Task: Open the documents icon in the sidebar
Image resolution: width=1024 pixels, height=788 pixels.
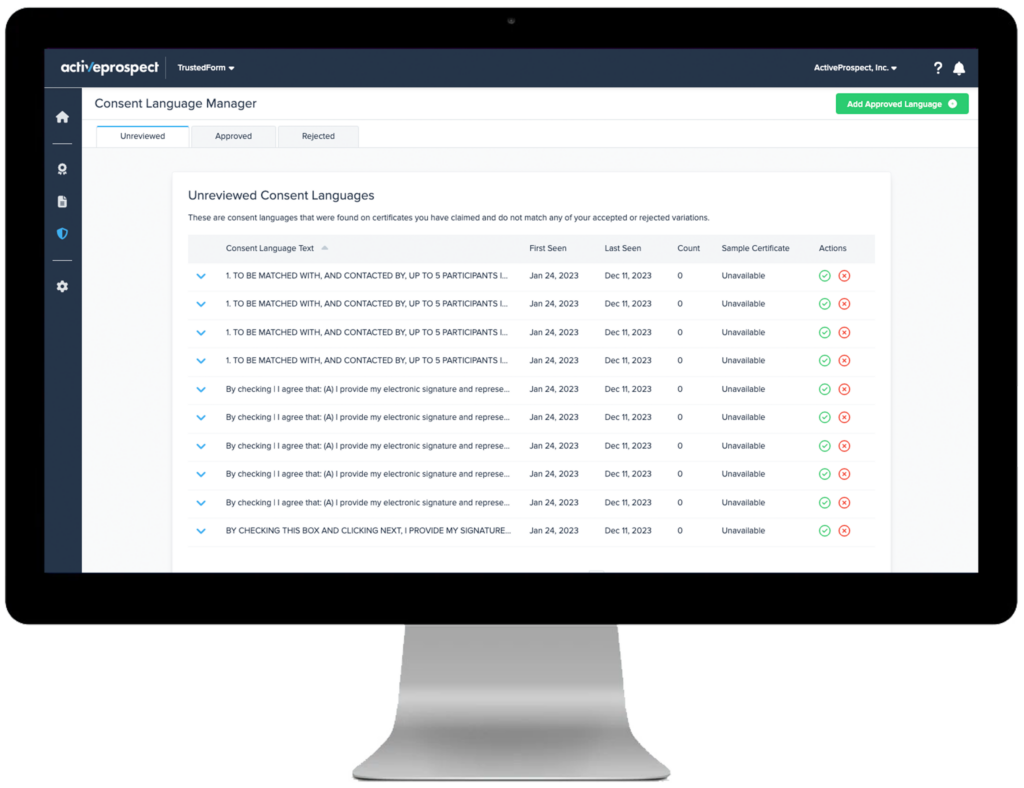Action: (61, 200)
